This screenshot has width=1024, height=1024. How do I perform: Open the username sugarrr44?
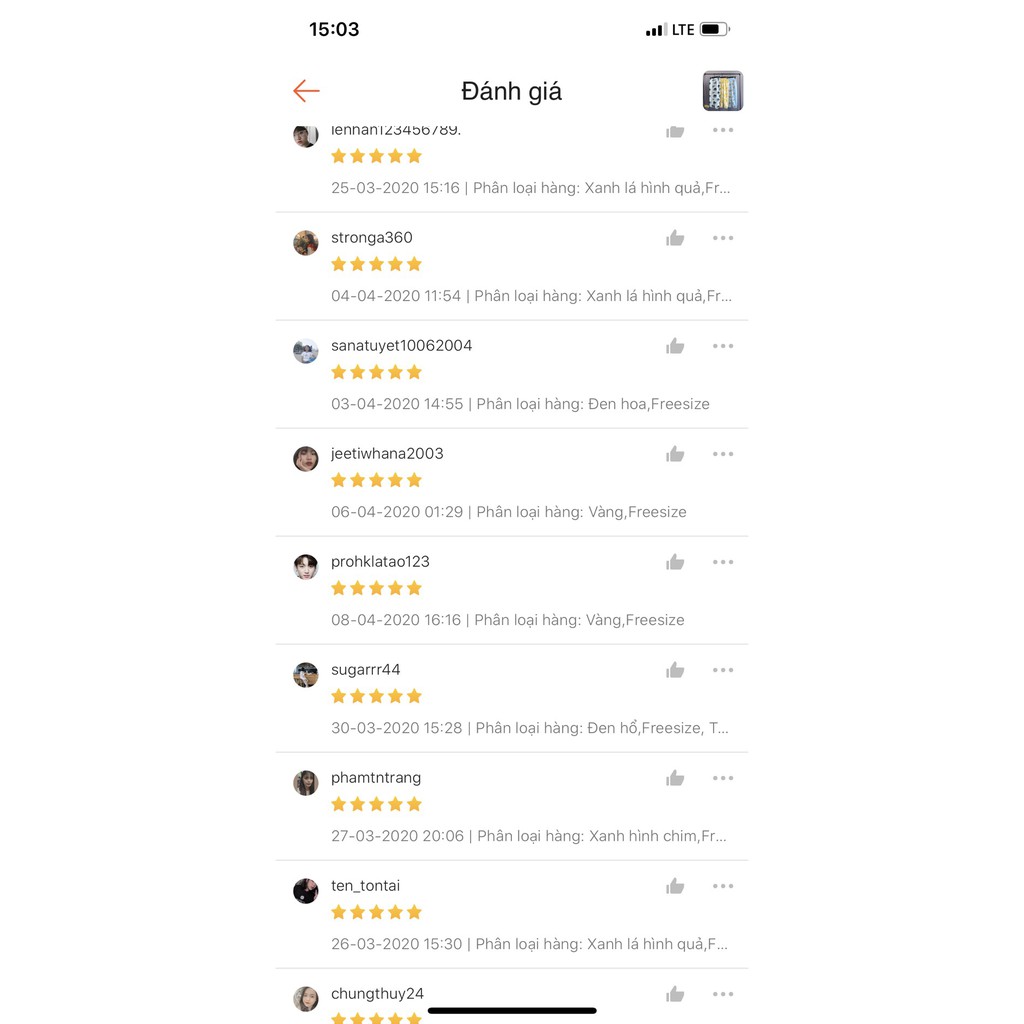tap(366, 670)
